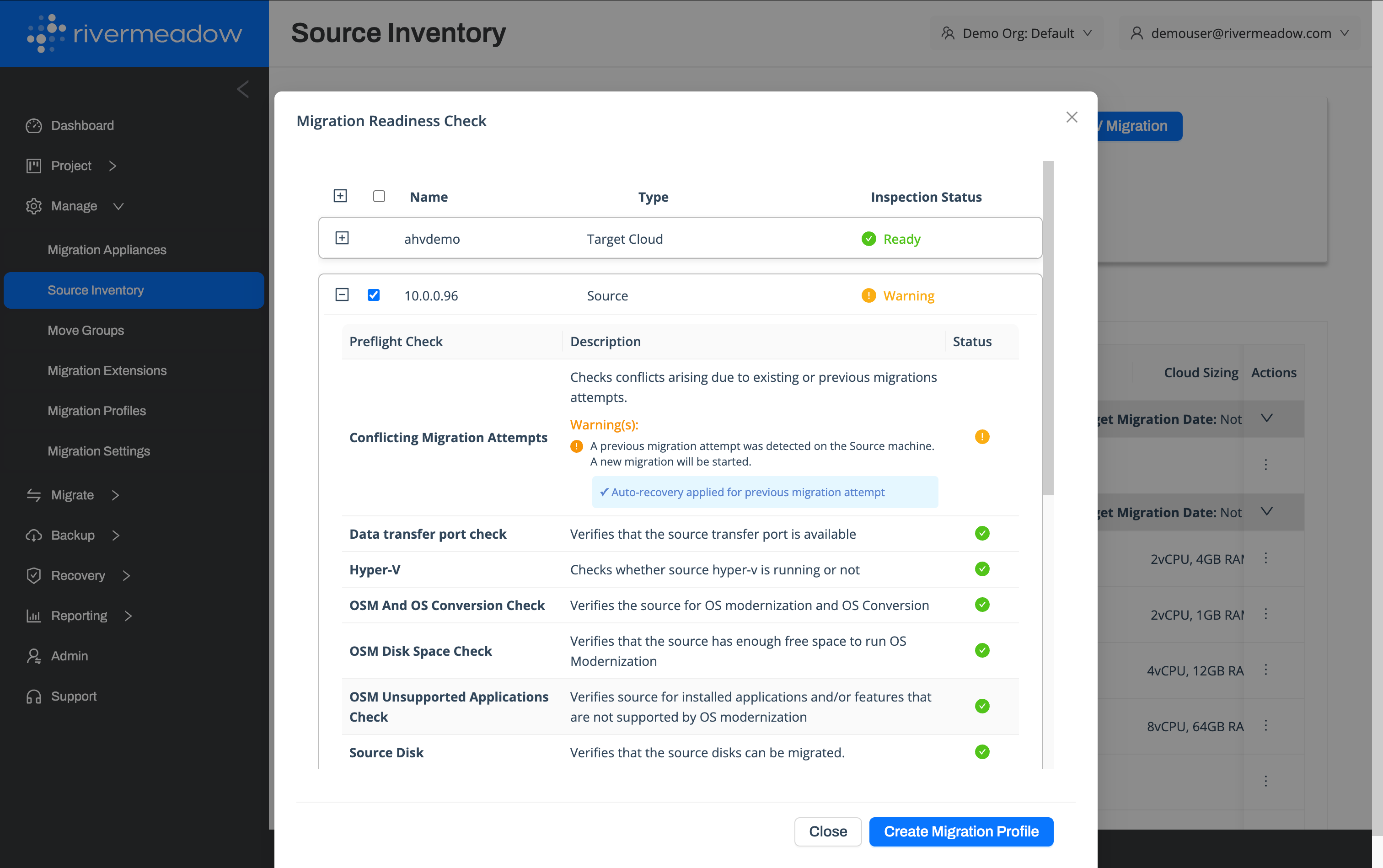Toggle the select-all checkbox in table header
The image size is (1383, 868).
point(379,196)
